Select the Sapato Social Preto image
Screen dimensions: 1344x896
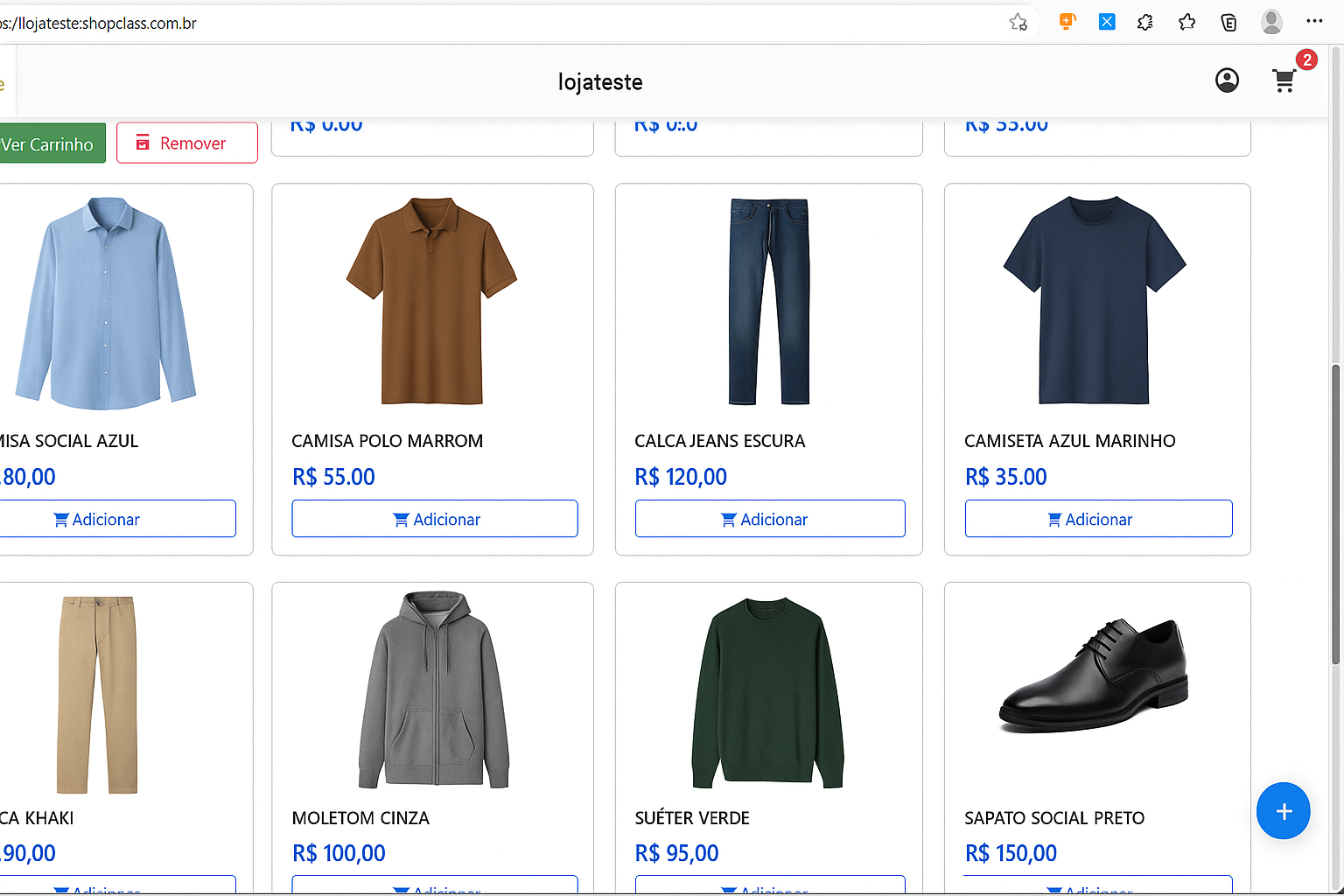(1094, 675)
